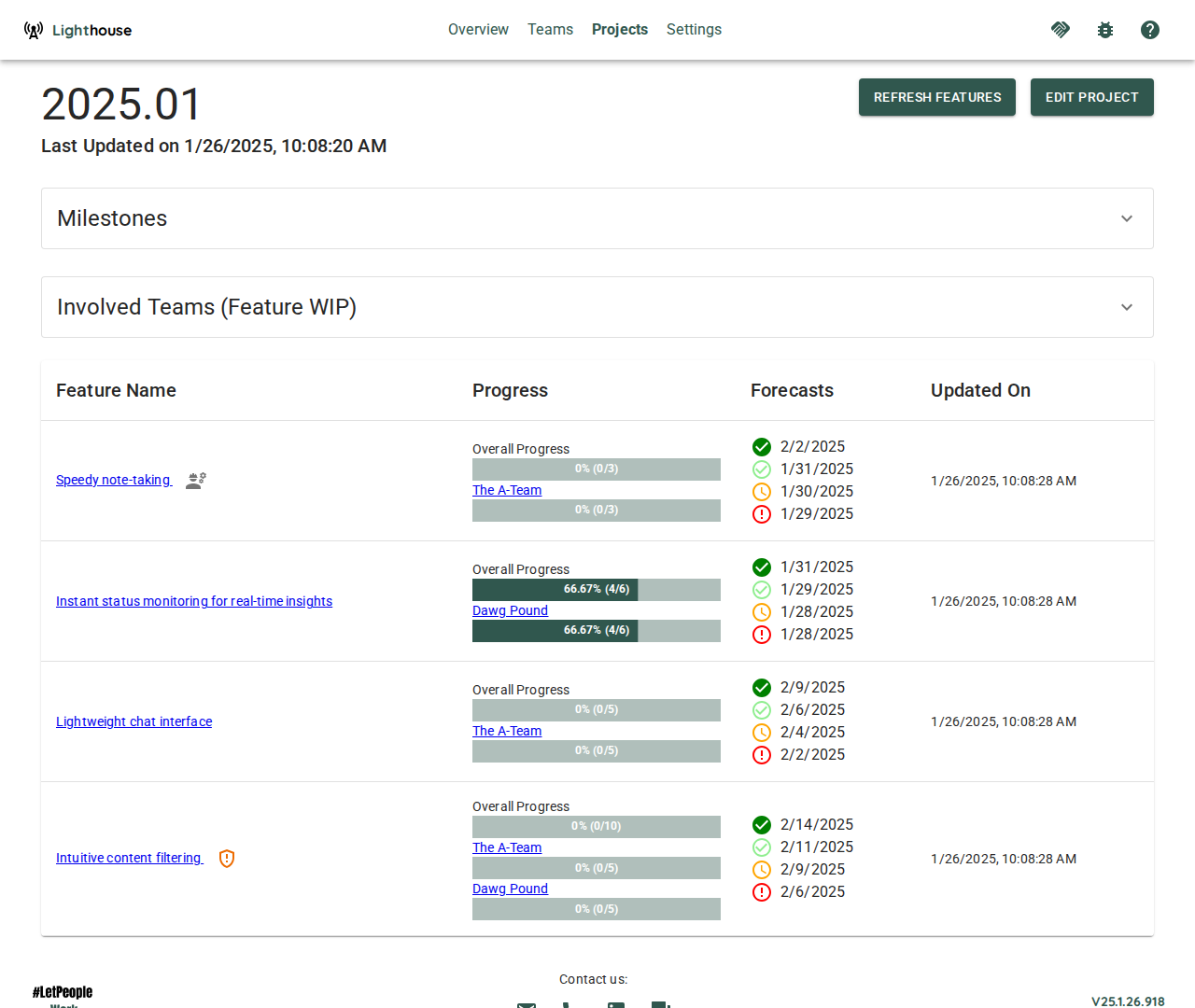This screenshot has width=1195, height=1008.
Task: Click orange clock icon beside 2/4/2025
Action: (762, 733)
